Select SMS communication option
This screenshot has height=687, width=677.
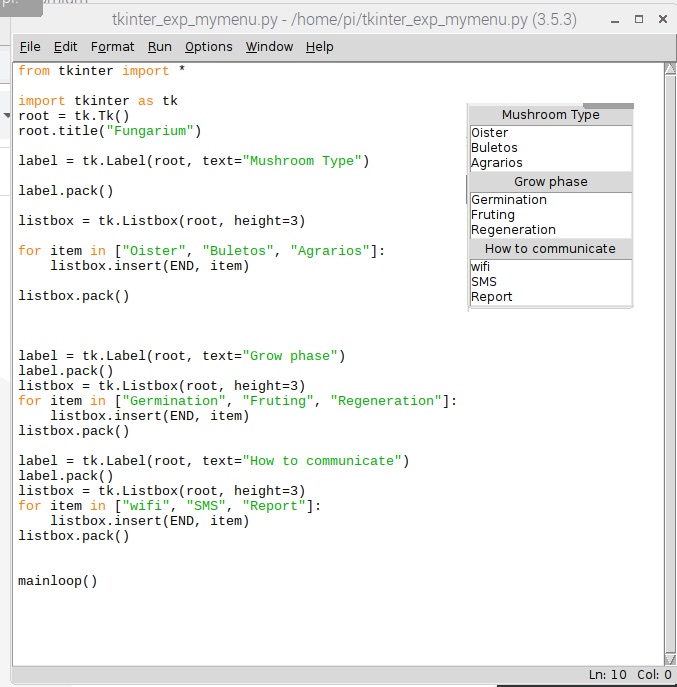[551, 282]
